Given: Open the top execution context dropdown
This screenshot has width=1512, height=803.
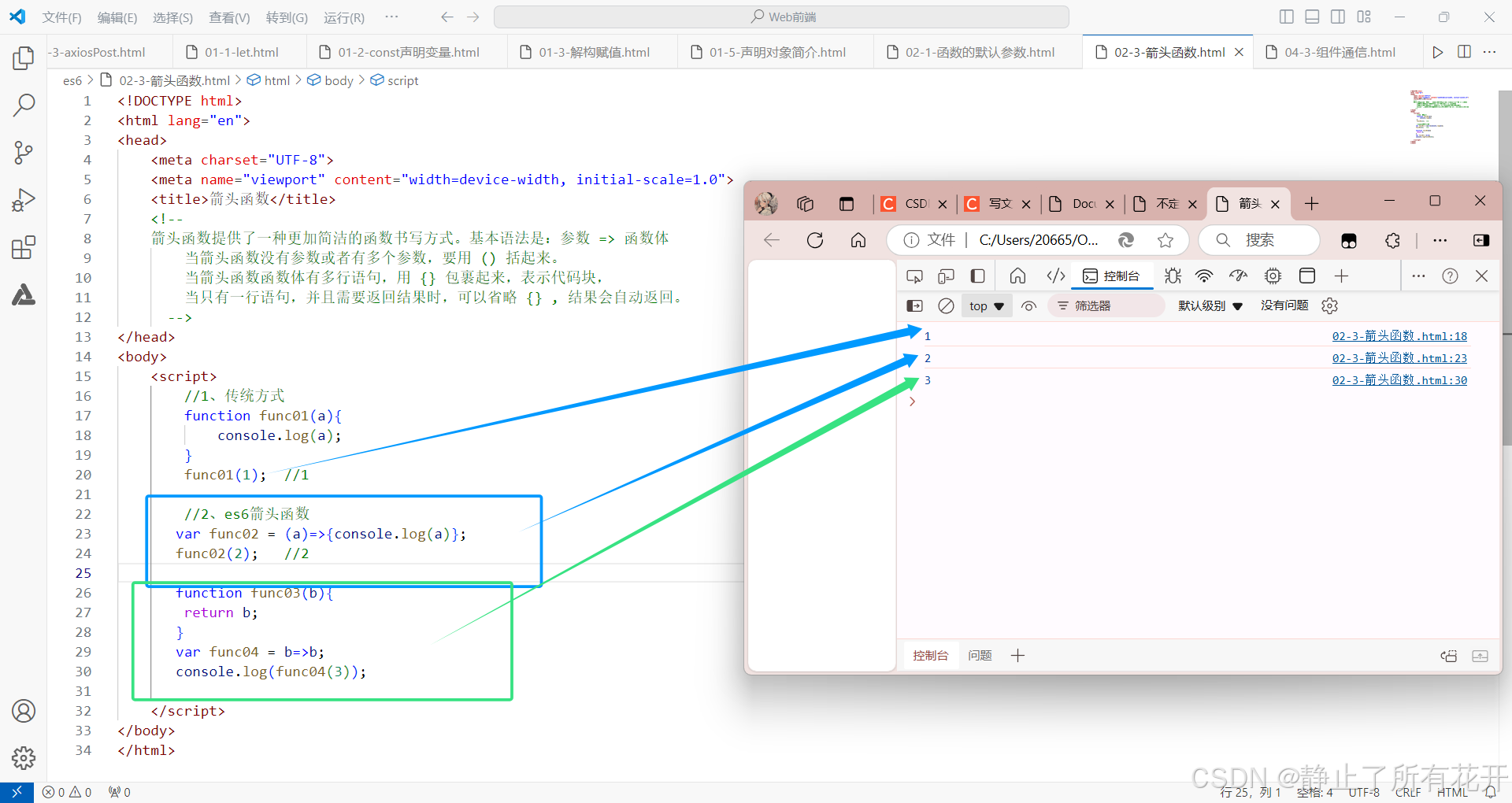Looking at the screenshot, I should tap(987, 305).
